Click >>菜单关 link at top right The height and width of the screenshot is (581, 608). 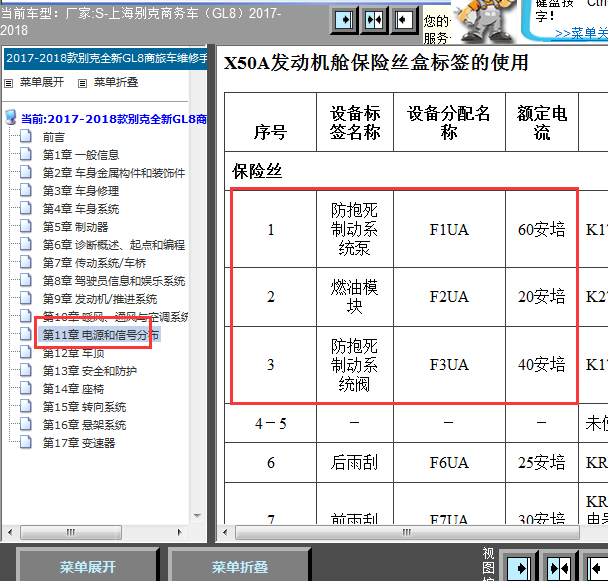click(581, 33)
